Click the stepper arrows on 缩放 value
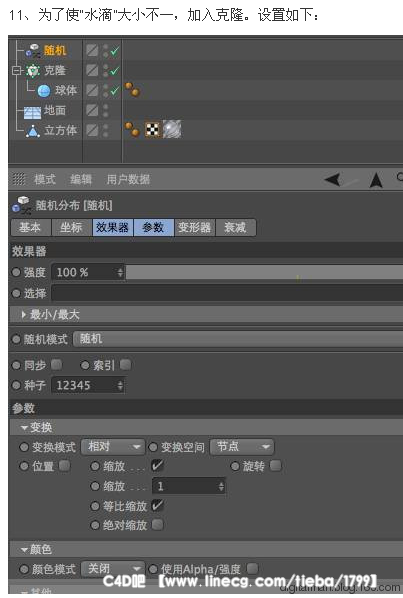Image resolution: width=403 pixels, height=598 pixels. 221,486
